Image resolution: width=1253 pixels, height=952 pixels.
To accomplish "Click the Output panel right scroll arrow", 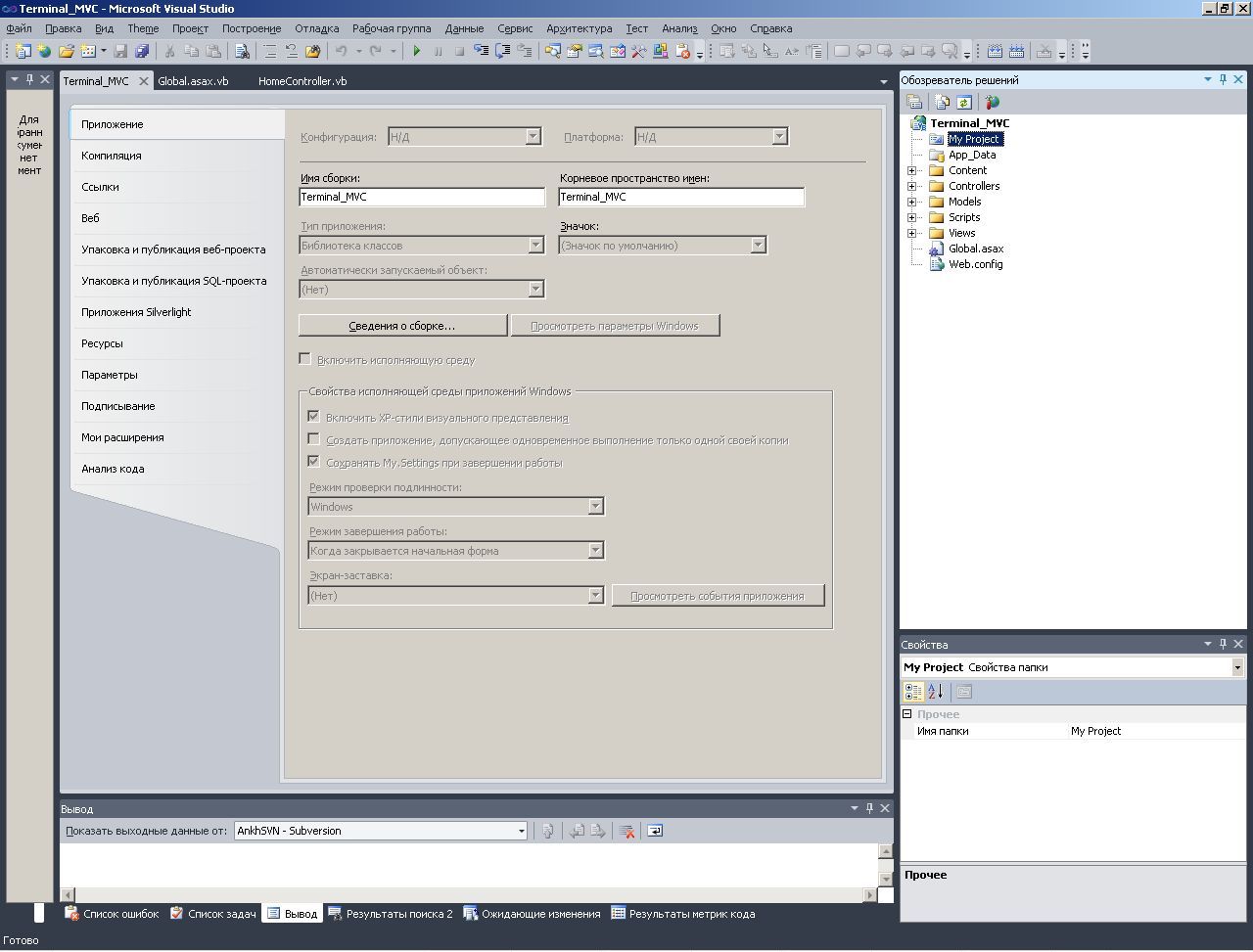I will coord(869,894).
